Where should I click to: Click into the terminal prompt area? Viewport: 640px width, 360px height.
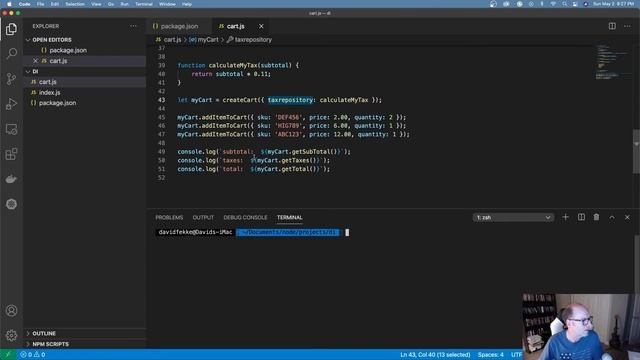point(347,232)
